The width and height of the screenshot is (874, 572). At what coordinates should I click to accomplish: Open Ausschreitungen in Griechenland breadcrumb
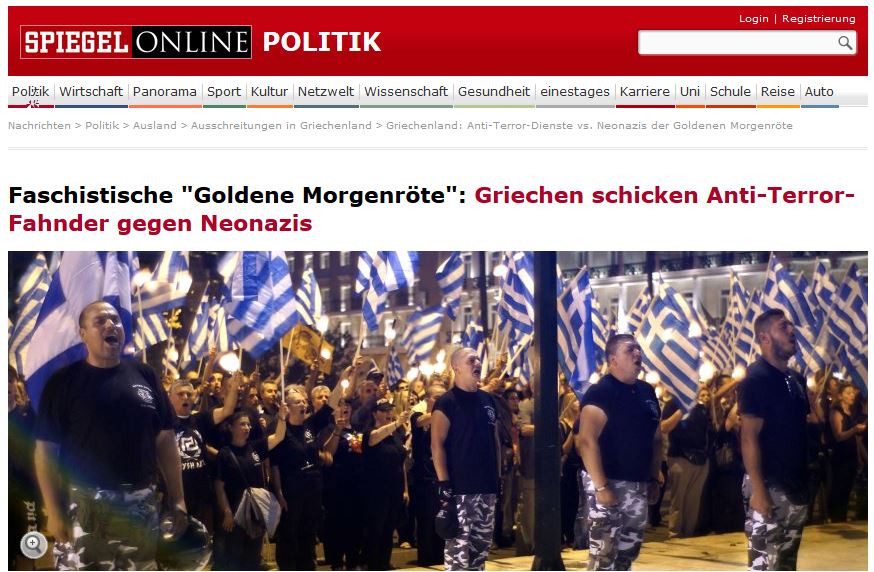point(281,125)
